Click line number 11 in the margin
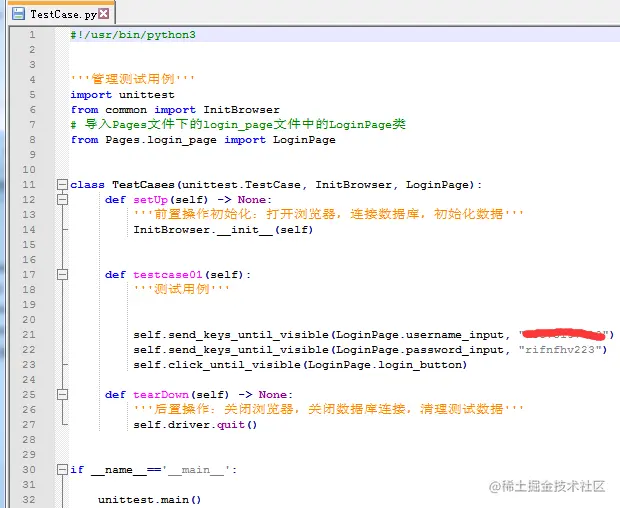Viewport: 620px width, 508px height. pos(29,185)
